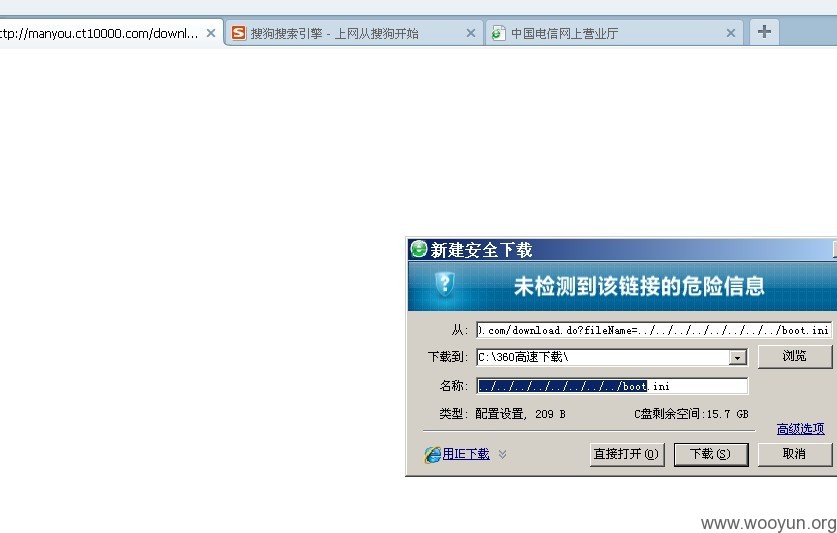Click the 从 source URL field
837x533 pixels.
pyautogui.click(x=653, y=330)
